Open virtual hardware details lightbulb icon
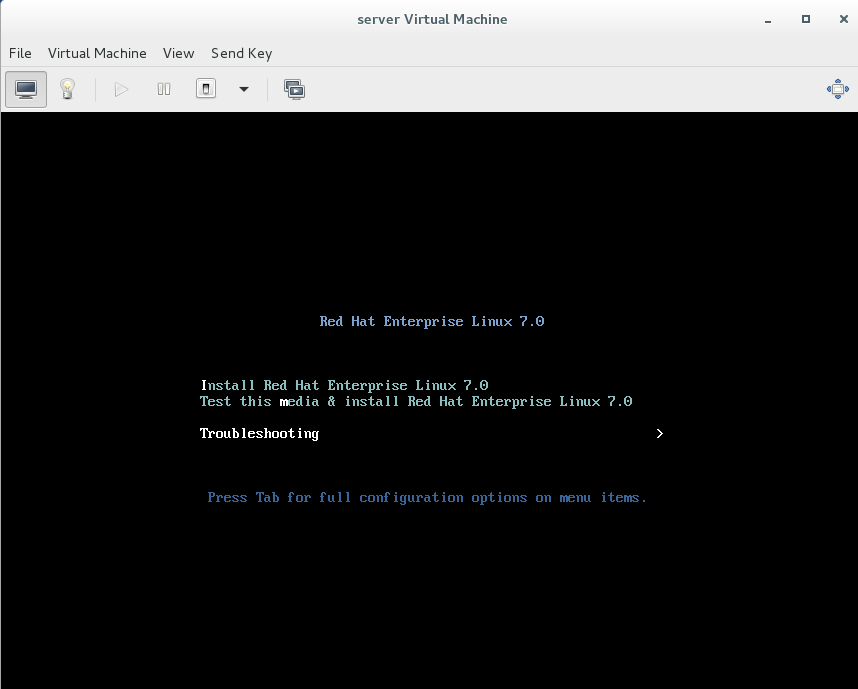Viewport: 858px width, 689px height. (67, 89)
